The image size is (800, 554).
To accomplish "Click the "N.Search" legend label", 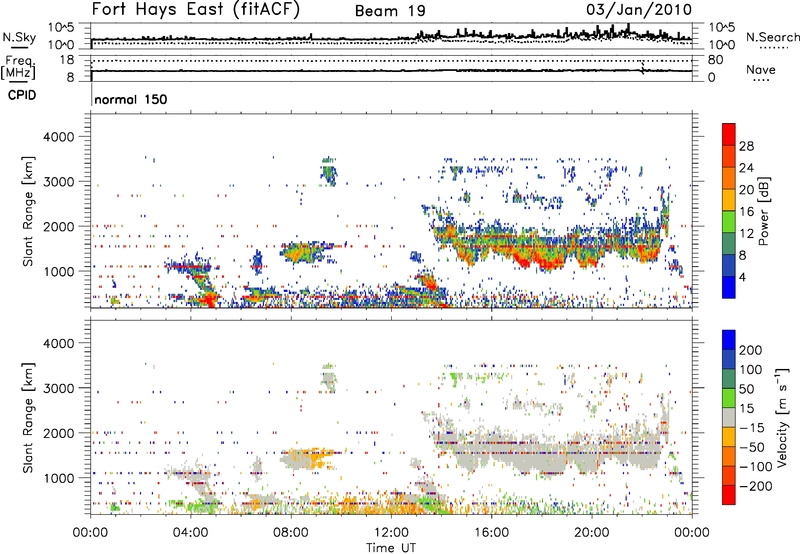I will click(x=772, y=37).
